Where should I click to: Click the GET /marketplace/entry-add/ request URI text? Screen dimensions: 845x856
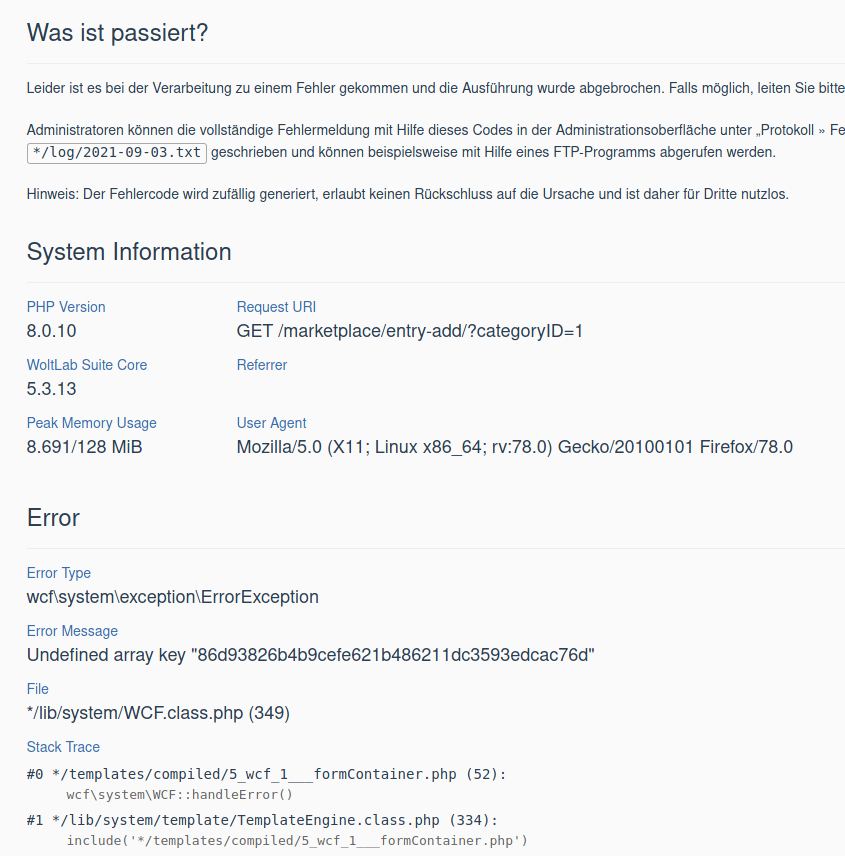click(x=410, y=331)
